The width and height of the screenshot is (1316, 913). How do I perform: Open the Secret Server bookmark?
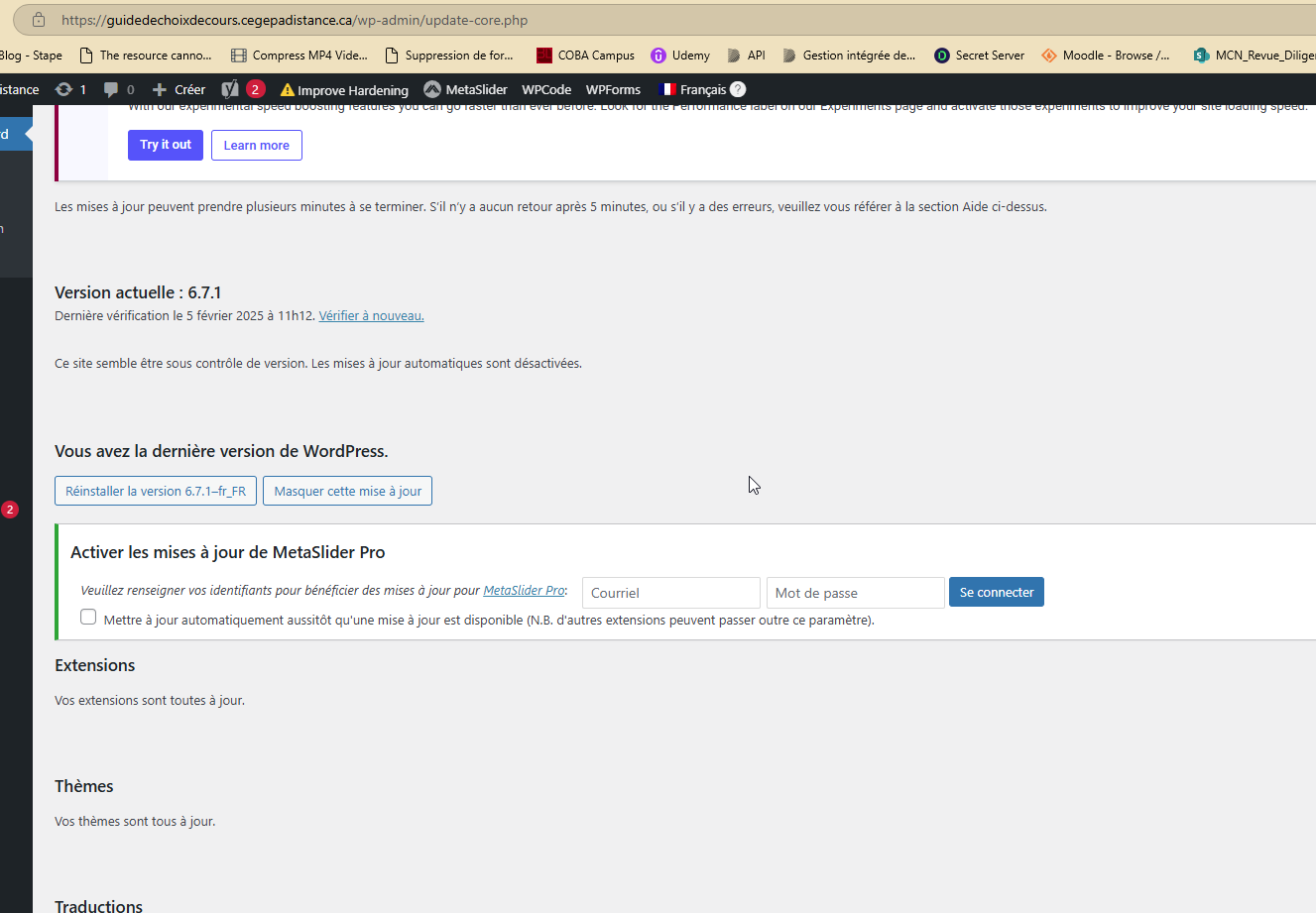pos(979,56)
